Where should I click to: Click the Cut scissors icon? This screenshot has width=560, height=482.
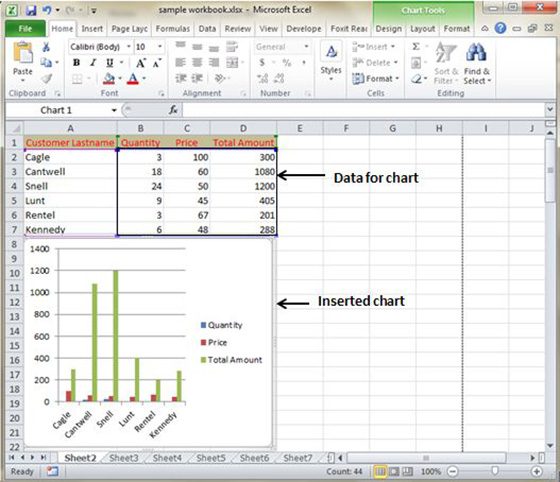tap(46, 47)
